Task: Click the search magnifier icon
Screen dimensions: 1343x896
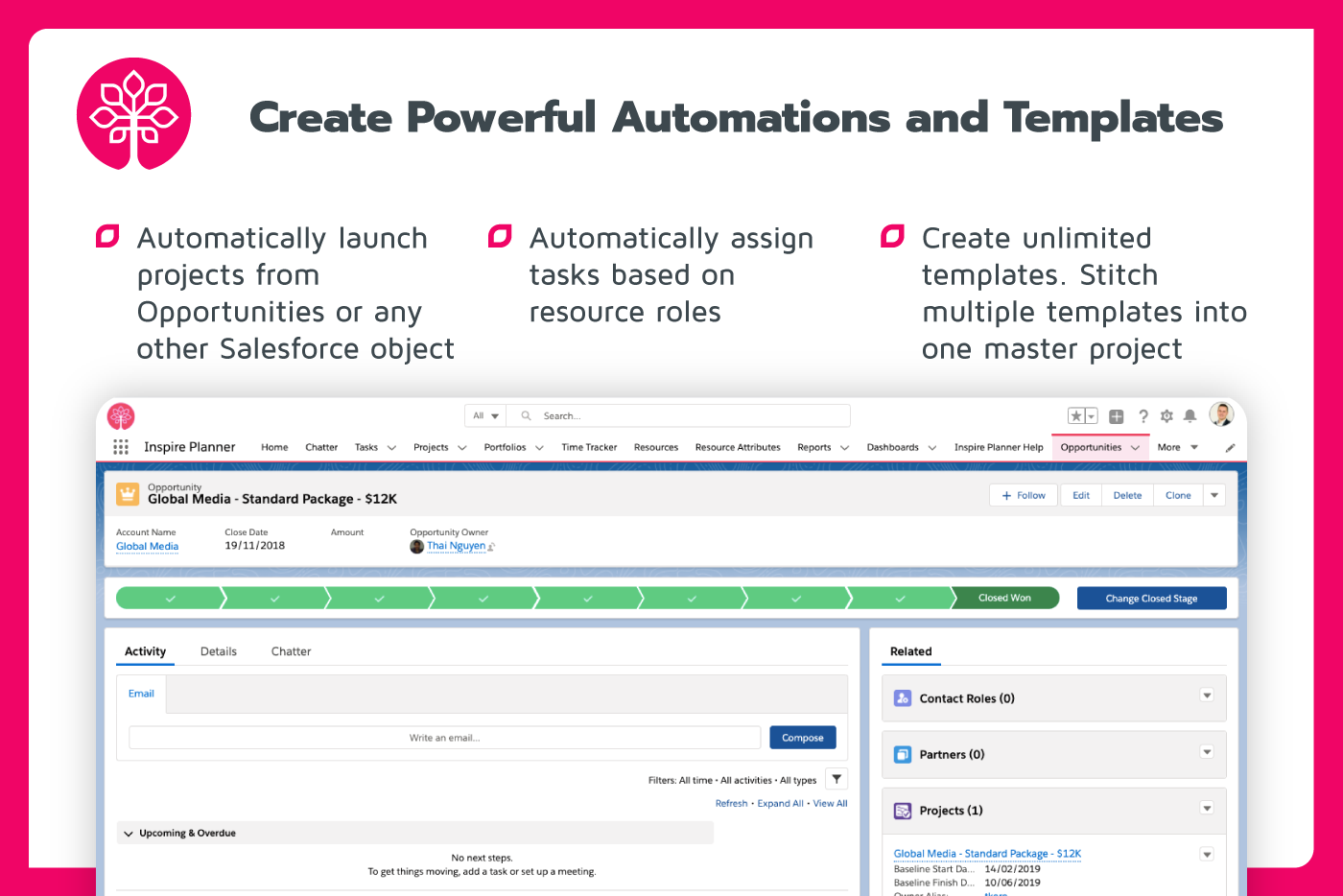Action: 526,415
